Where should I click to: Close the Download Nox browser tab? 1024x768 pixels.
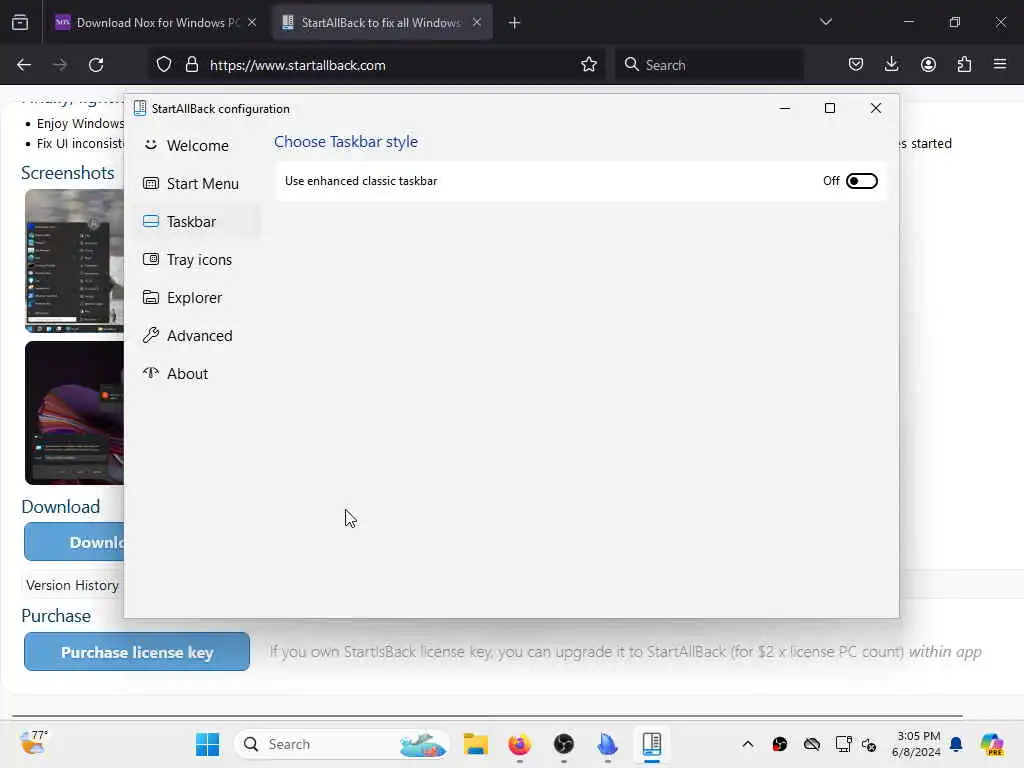tap(252, 23)
